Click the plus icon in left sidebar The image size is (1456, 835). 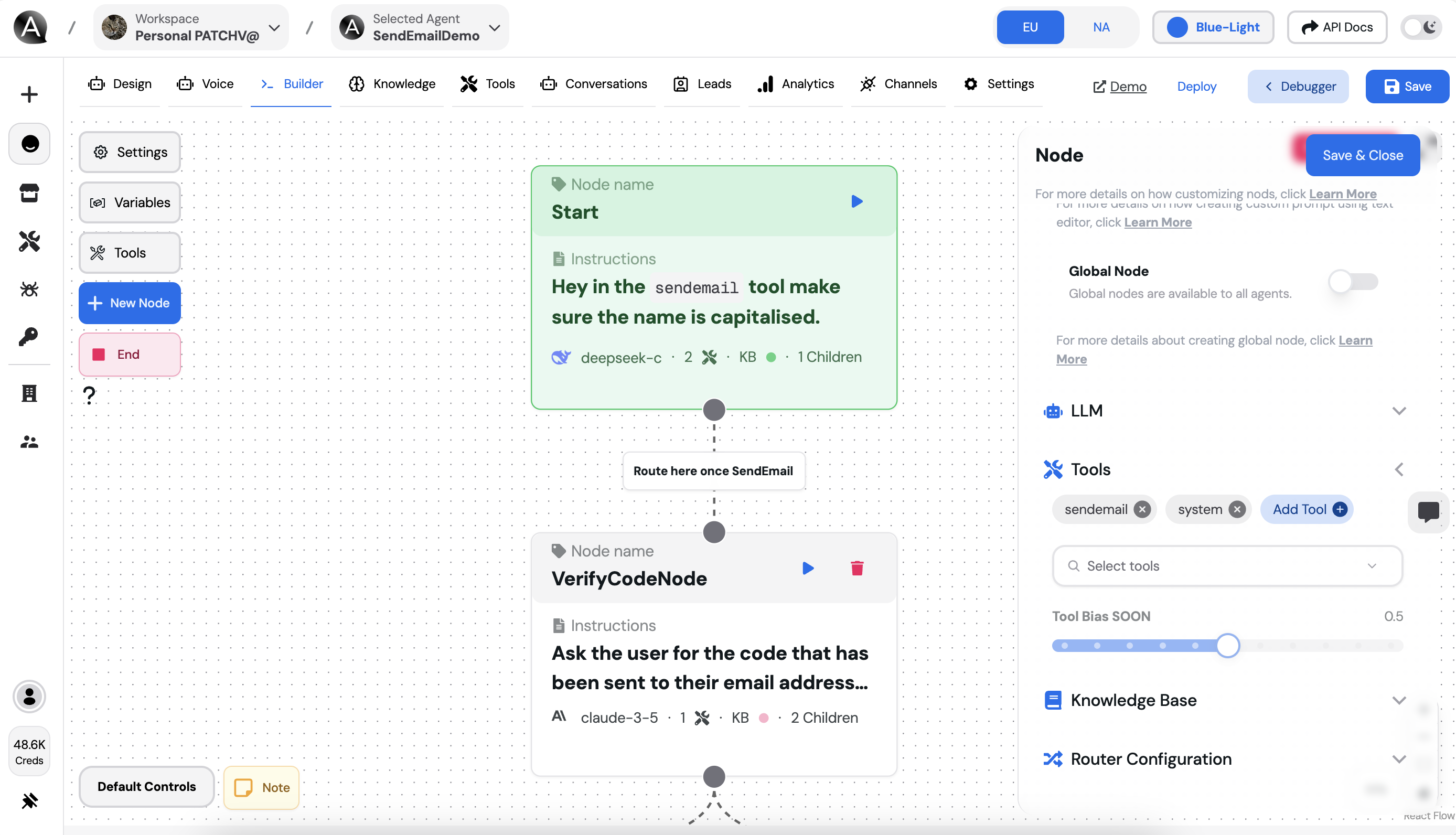click(29, 94)
